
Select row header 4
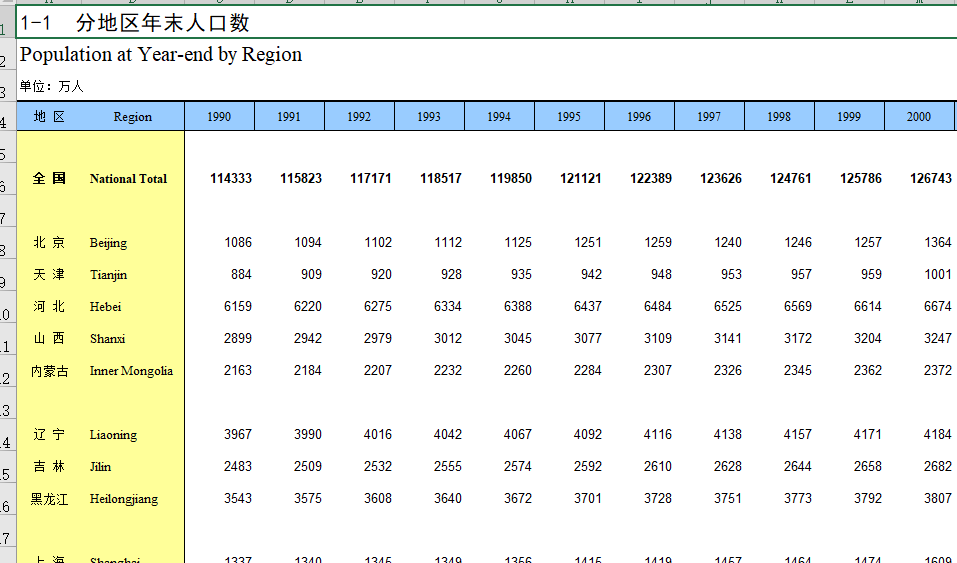tap(7, 116)
